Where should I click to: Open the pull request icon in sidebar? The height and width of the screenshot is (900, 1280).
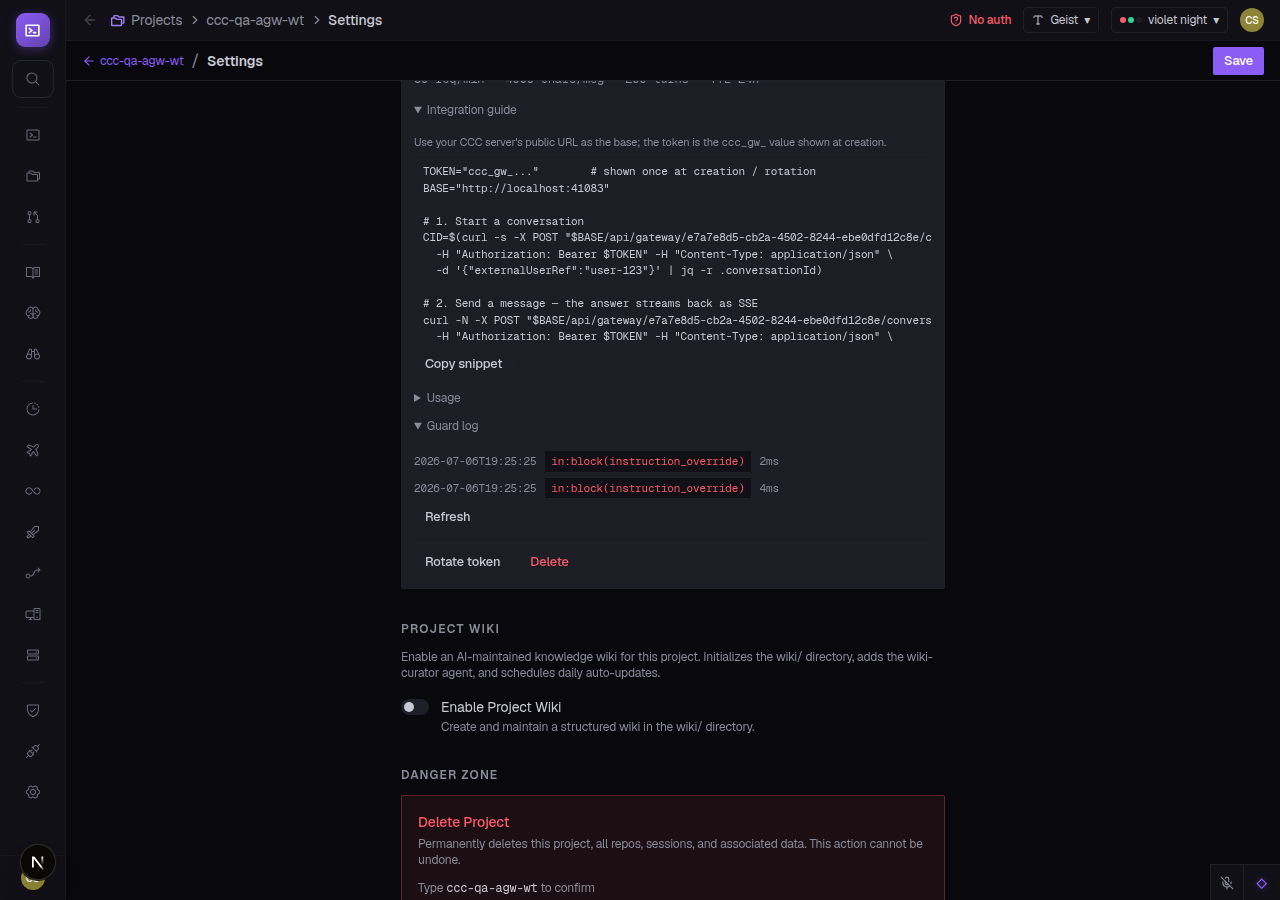[33, 217]
